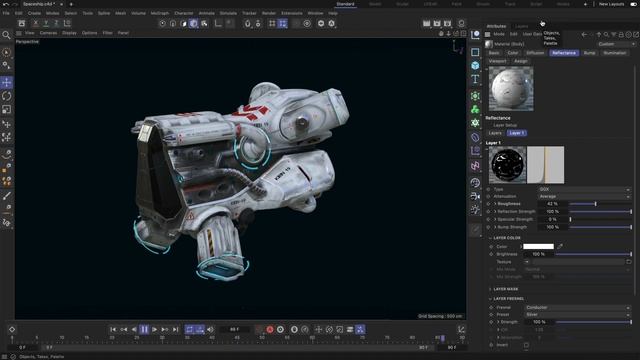
Task: Click the undo arrow icon
Action: [x=6, y=4]
